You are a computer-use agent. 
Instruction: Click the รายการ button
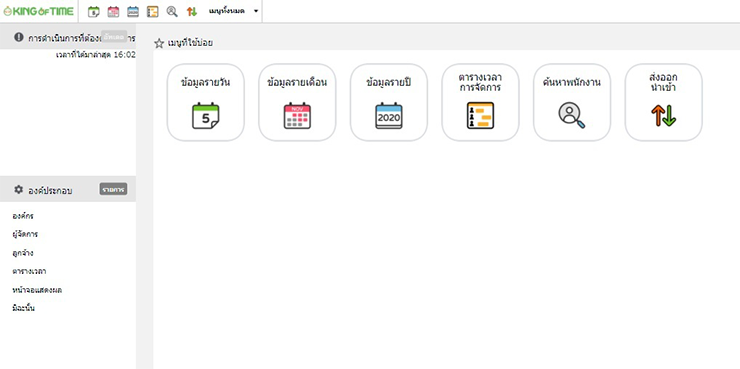pos(113,189)
